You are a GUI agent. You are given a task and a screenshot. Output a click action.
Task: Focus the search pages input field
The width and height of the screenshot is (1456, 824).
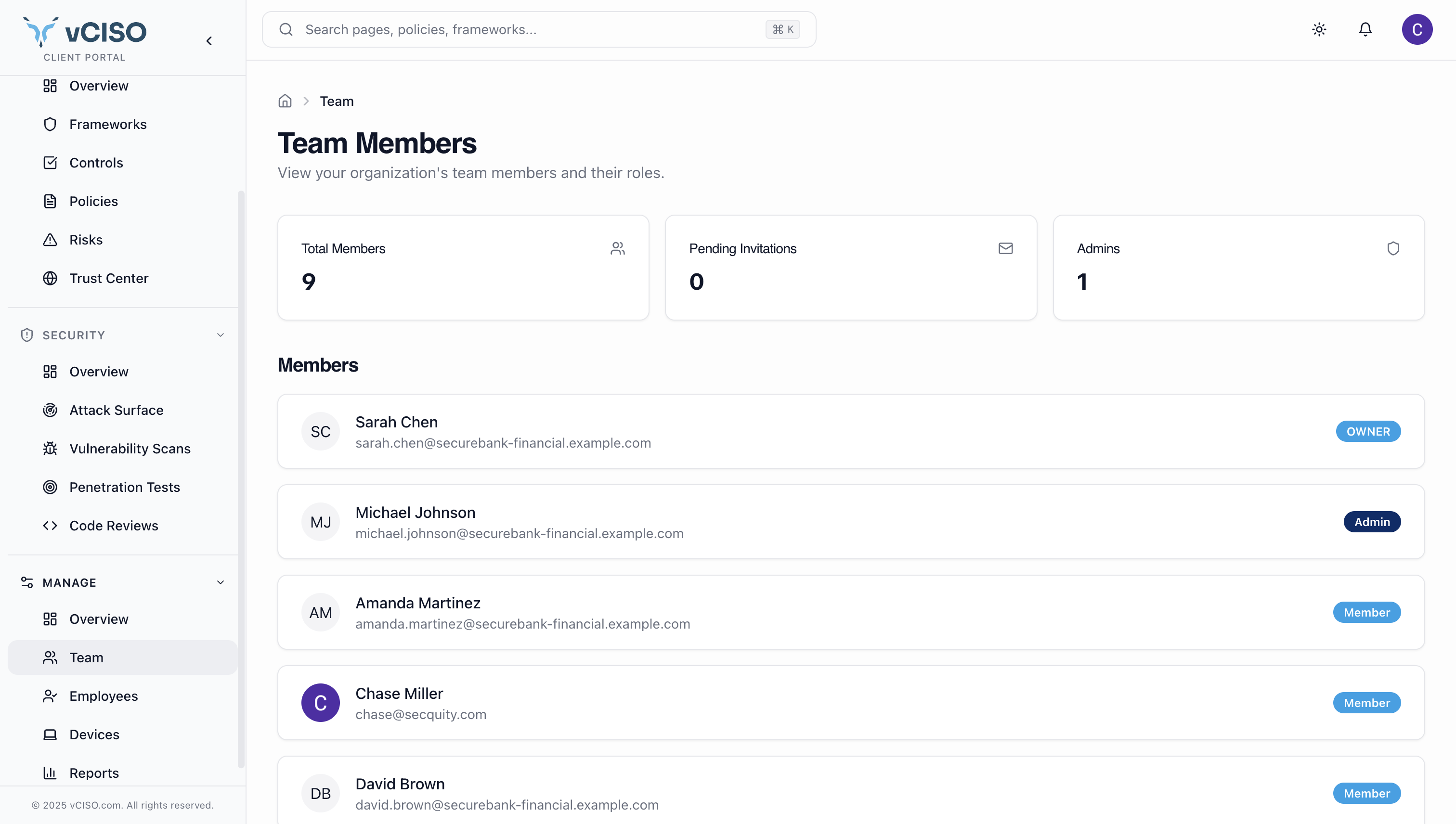(539, 29)
